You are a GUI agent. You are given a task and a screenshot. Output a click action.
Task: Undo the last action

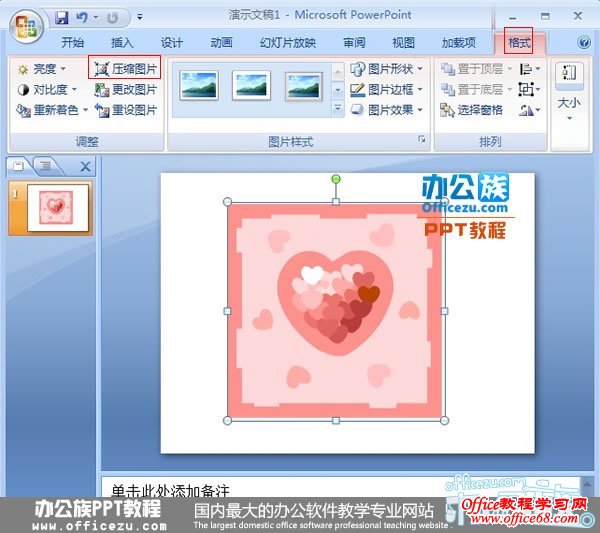(82, 17)
